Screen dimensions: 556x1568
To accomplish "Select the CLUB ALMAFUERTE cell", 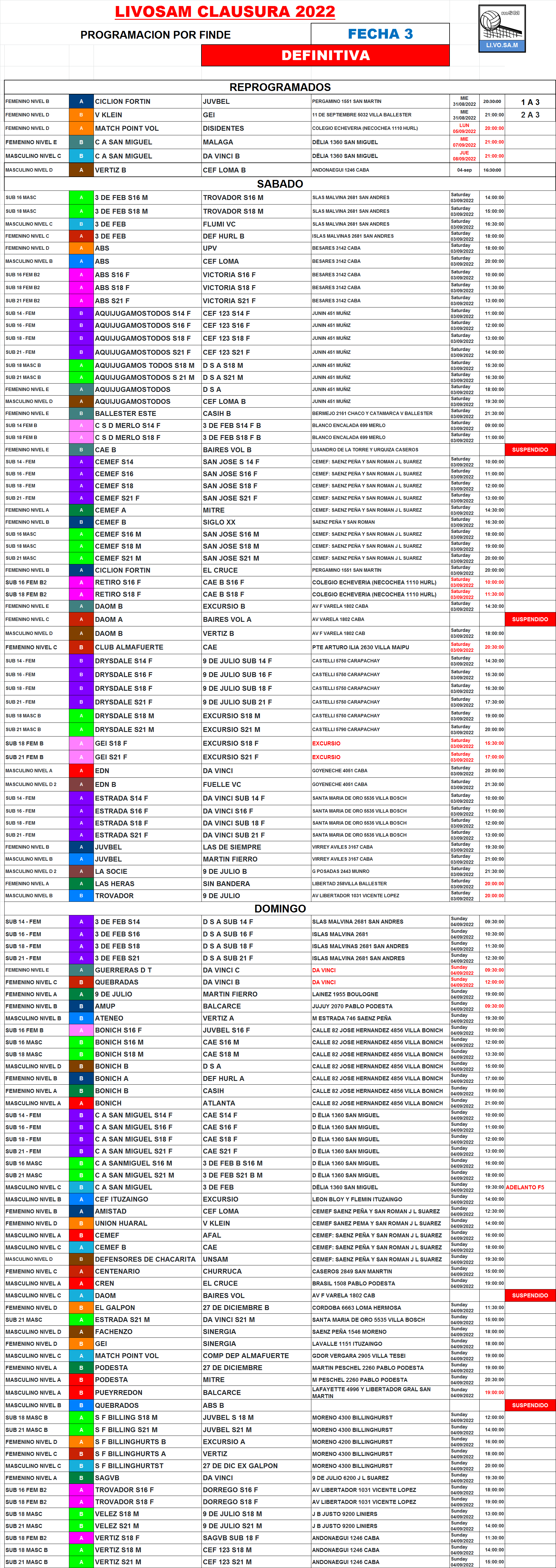I will [x=147, y=648].
